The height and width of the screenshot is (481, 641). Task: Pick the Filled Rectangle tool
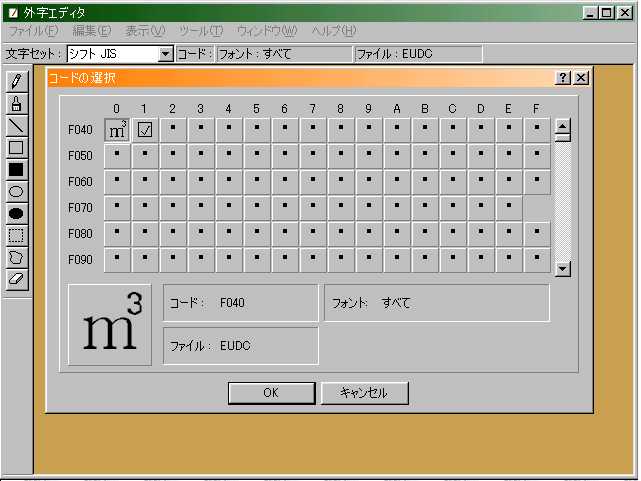pyautogui.click(x=16, y=169)
